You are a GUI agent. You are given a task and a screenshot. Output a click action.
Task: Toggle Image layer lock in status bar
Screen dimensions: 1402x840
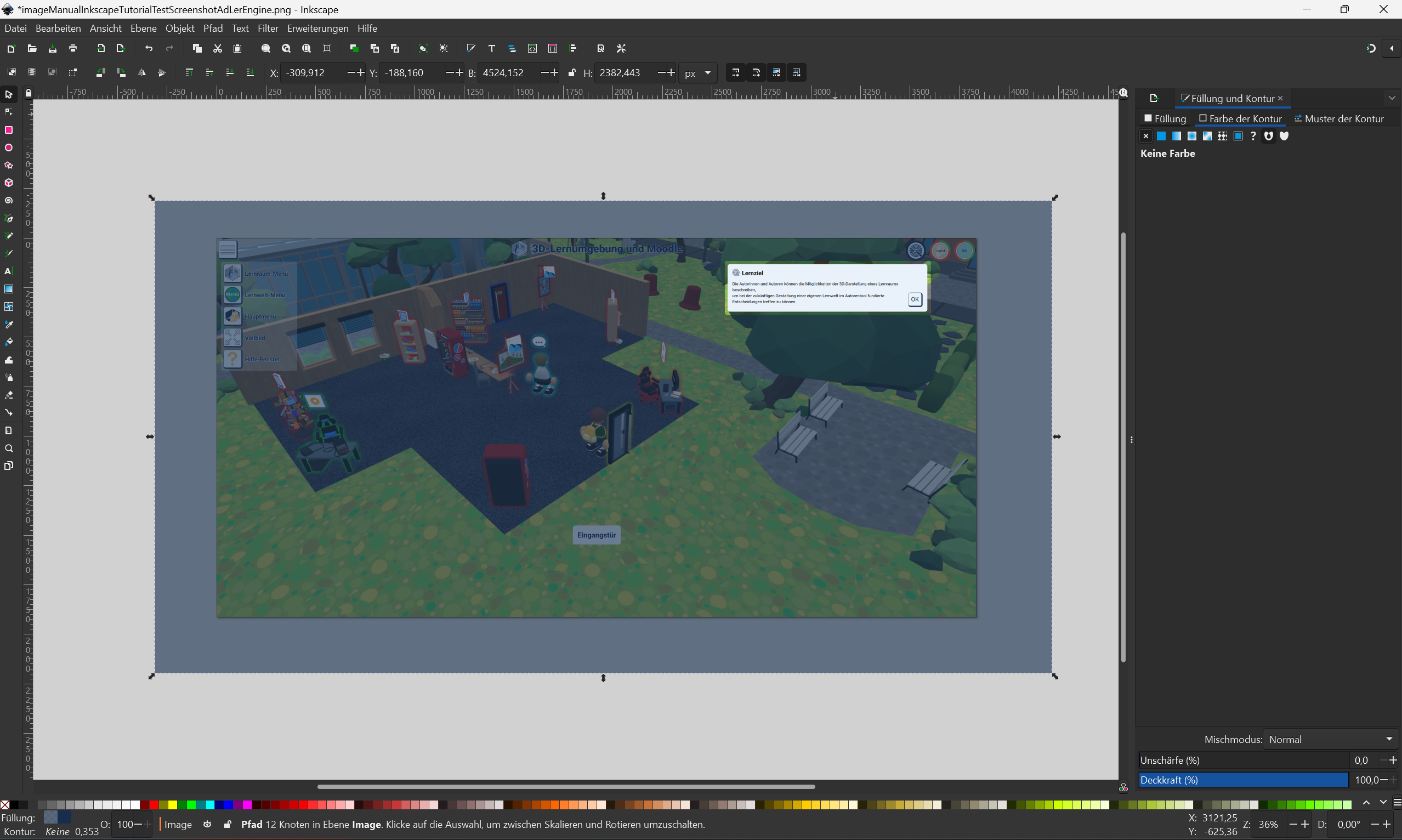227,824
